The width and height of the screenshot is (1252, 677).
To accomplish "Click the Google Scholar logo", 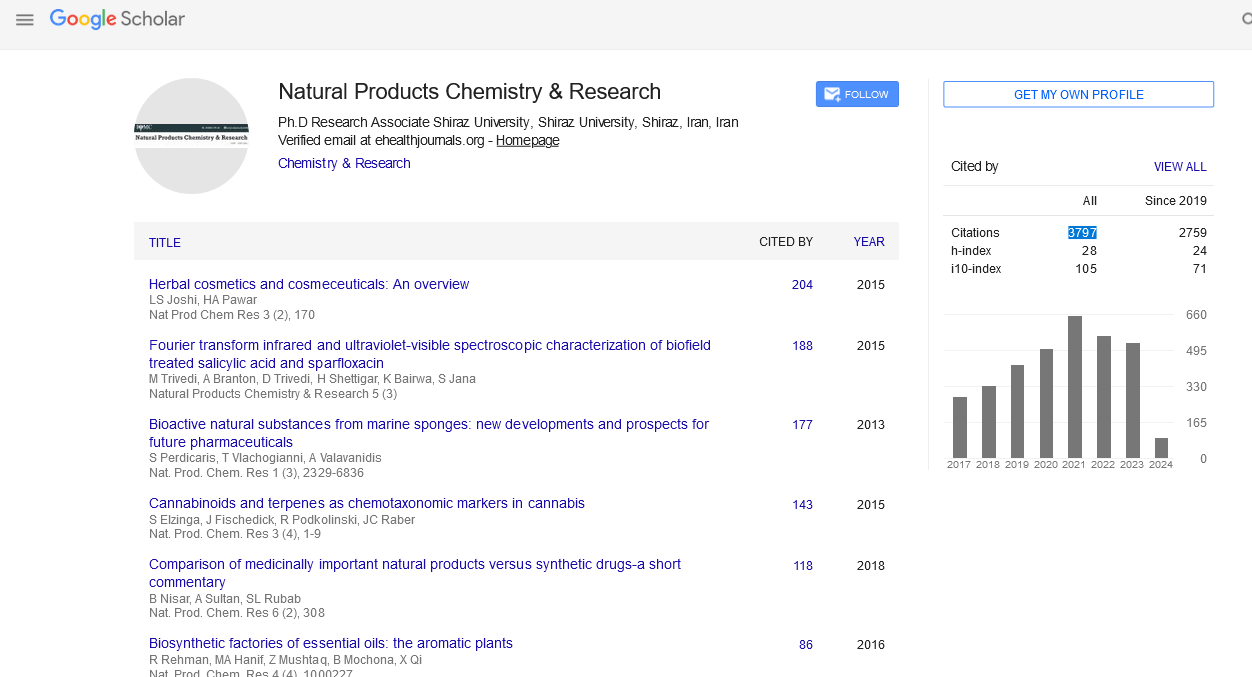I will [117, 19].
